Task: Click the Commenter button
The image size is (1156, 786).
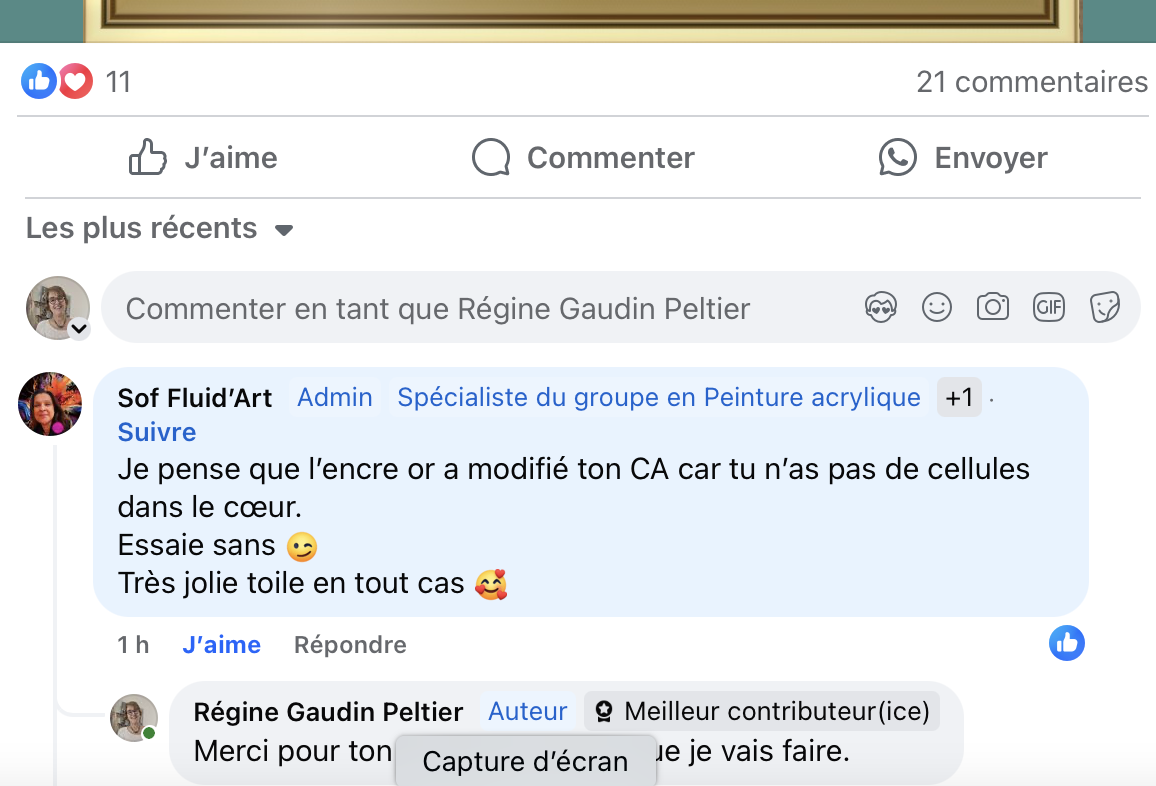Action: pos(583,158)
